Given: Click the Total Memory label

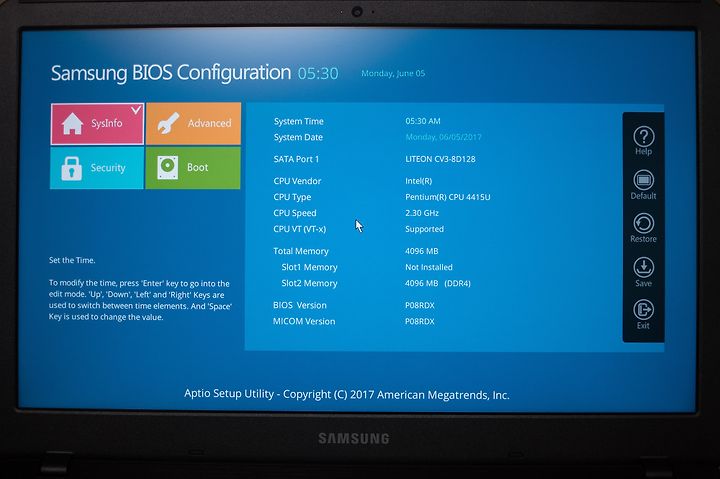Looking at the screenshot, I should pos(301,251).
